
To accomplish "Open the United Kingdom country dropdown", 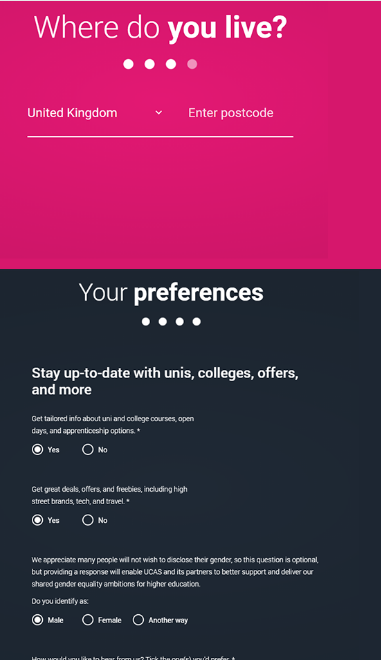I will [x=95, y=113].
